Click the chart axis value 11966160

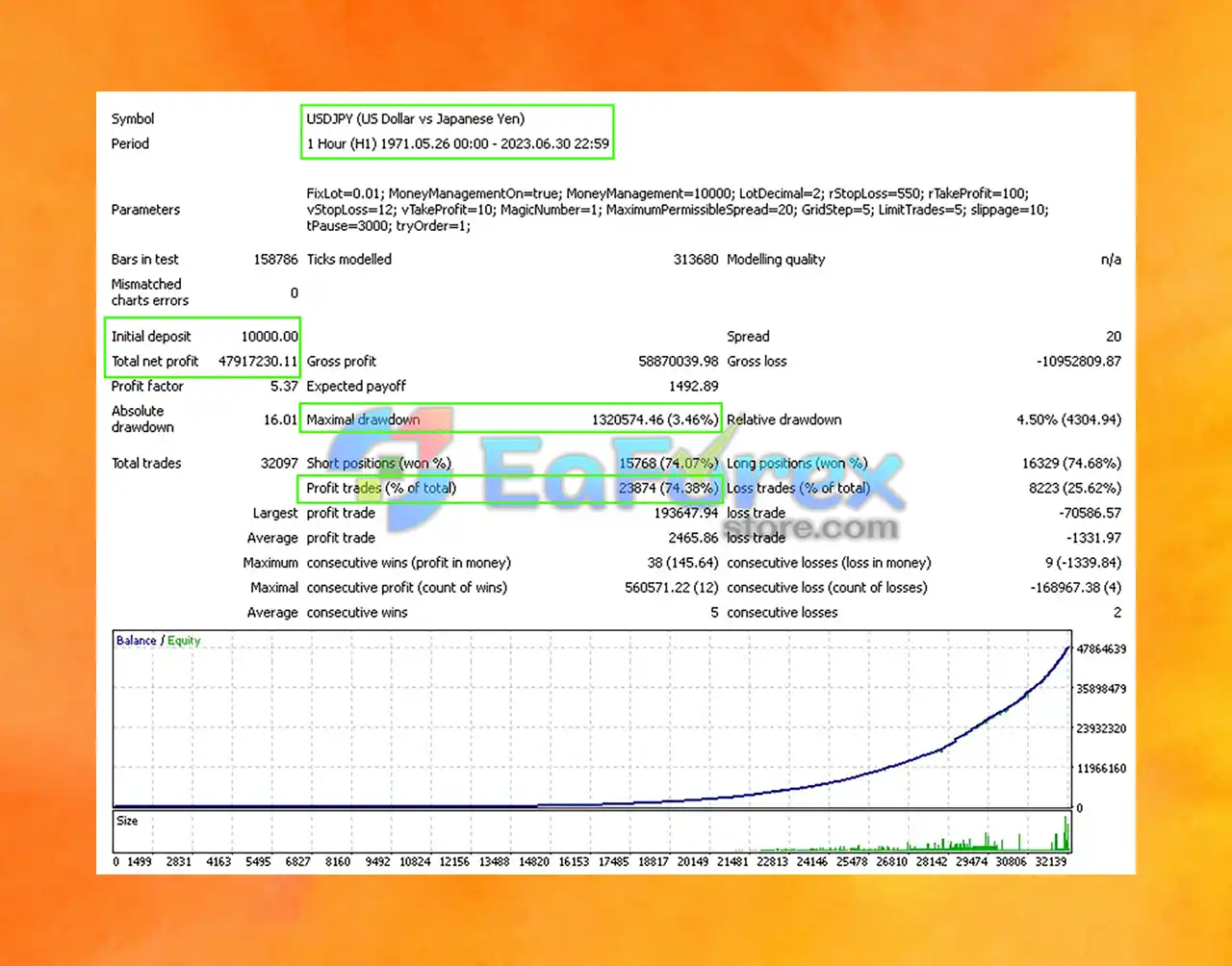click(1101, 769)
